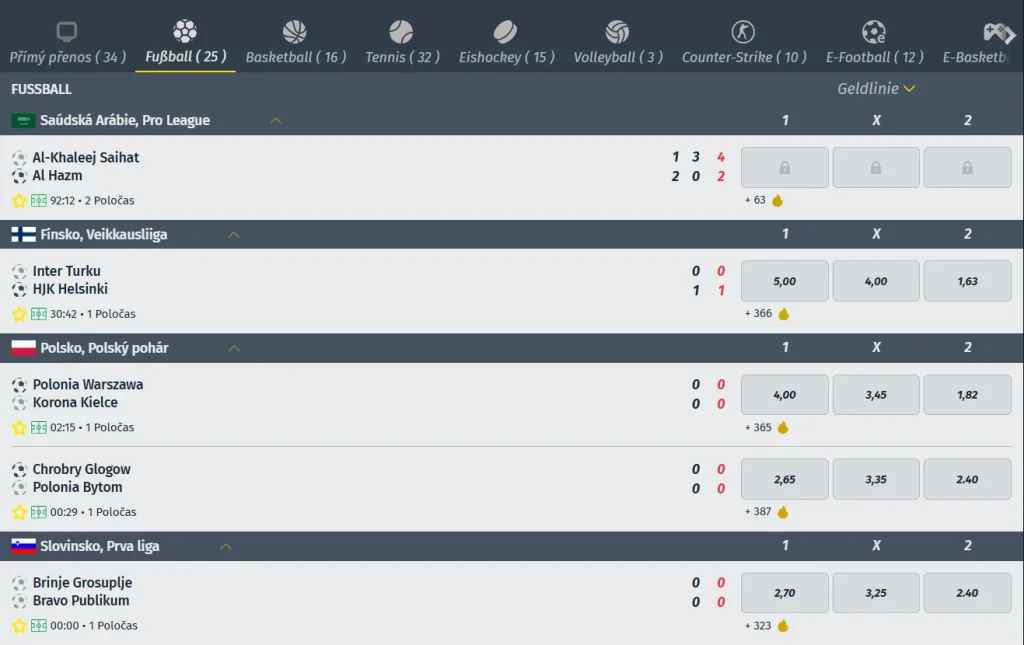The image size is (1024, 645).
Task: Open the Geldlinie dropdown
Action: [876, 88]
